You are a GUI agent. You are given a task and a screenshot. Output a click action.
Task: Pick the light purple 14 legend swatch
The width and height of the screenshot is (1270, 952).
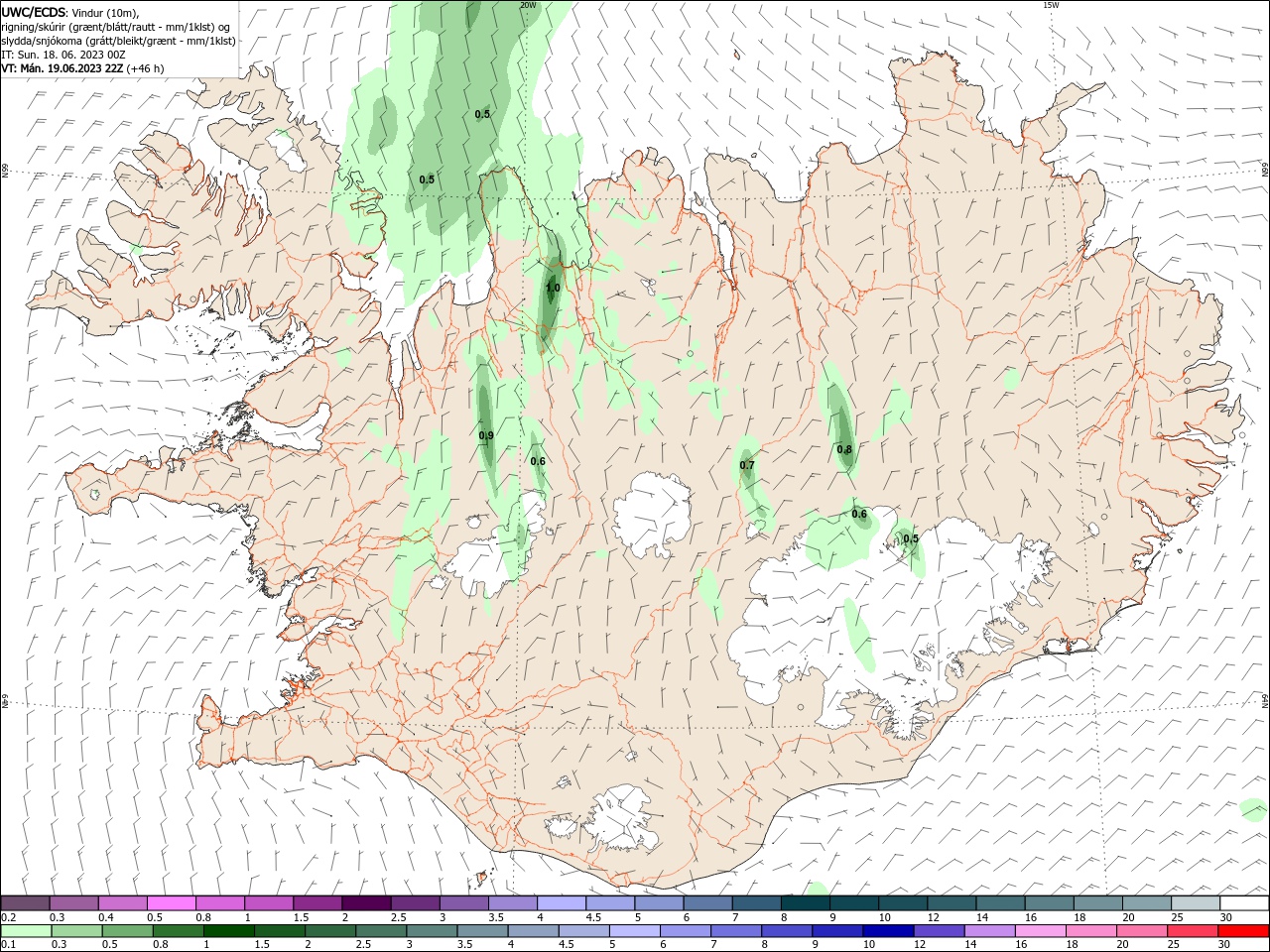tap(988, 931)
